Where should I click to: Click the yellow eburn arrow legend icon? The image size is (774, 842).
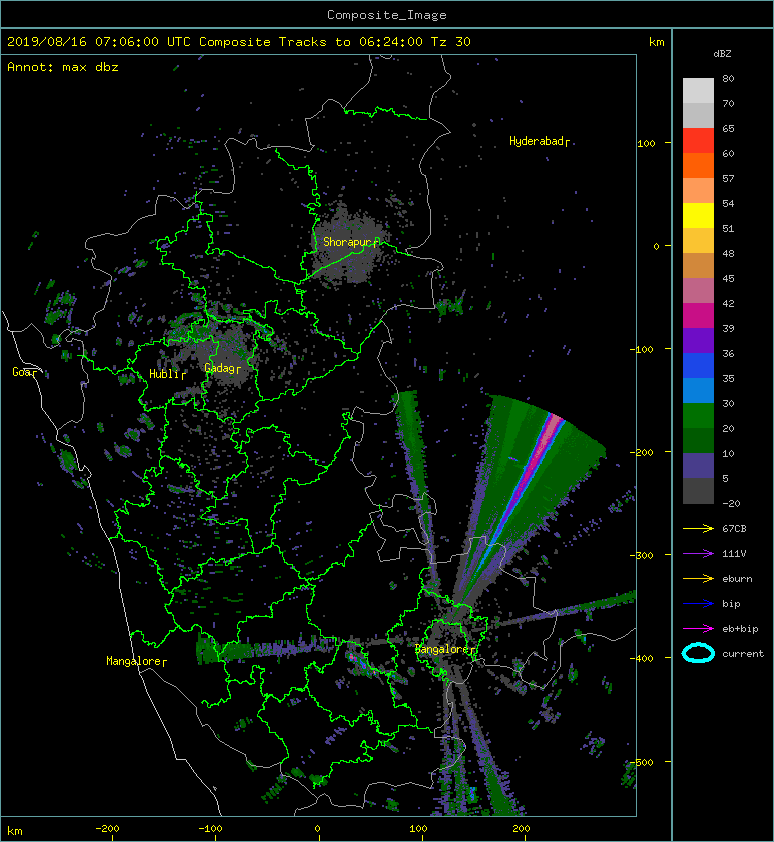point(698,578)
